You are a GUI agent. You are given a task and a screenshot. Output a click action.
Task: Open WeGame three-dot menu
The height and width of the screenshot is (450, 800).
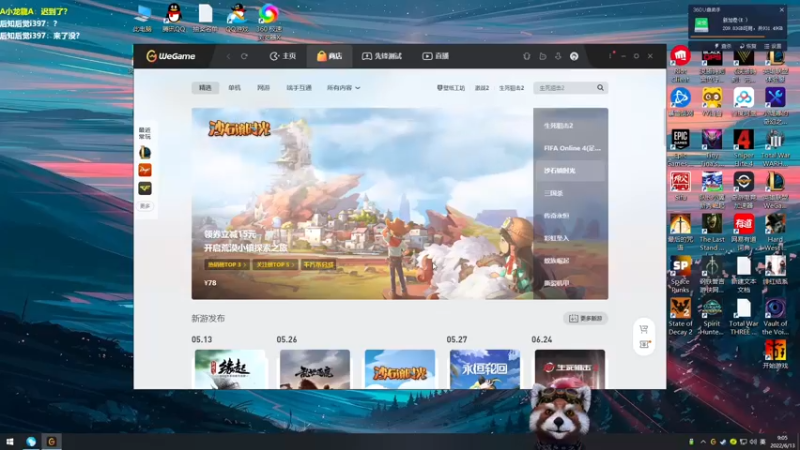click(x=610, y=56)
